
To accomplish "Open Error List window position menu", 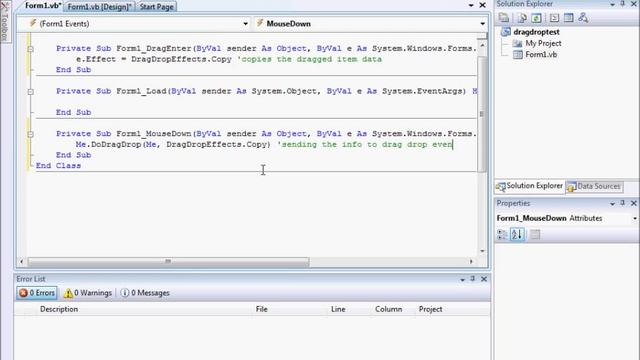I will click(x=462, y=279).
